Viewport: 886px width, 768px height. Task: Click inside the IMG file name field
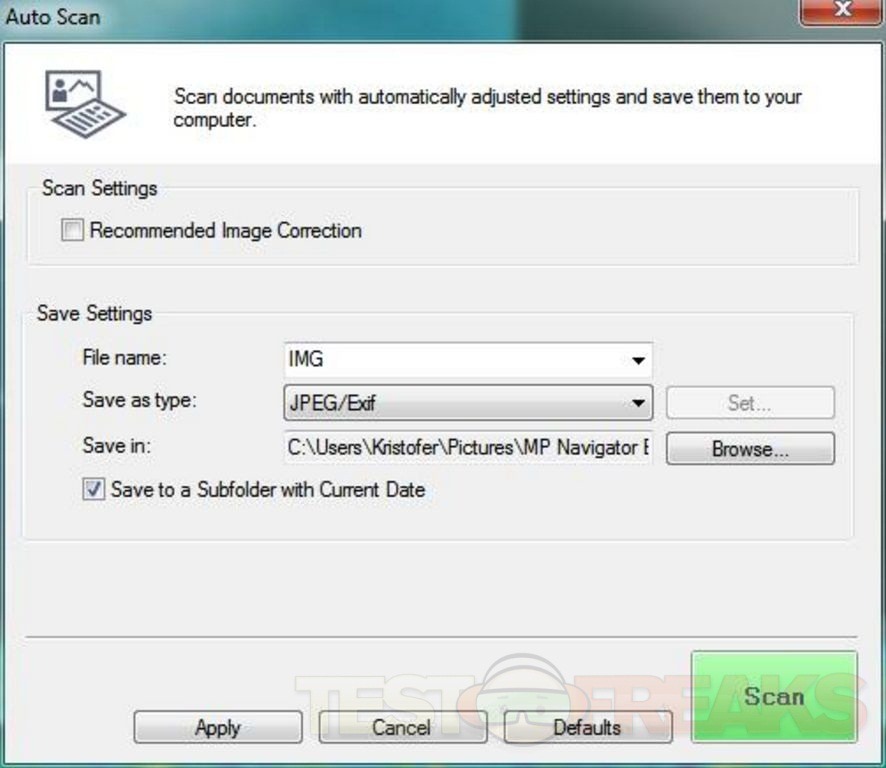(450, 361)
